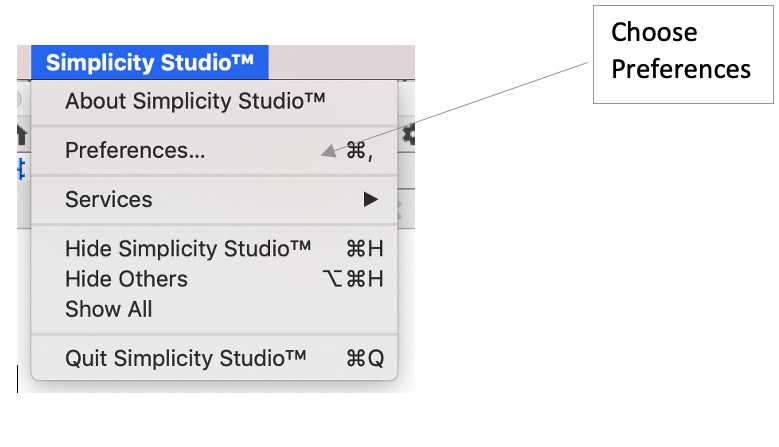Viewport: 779px width, 447px height.
Task: Click the ⌘, shortcut next to Preferences
Action: 359,151
